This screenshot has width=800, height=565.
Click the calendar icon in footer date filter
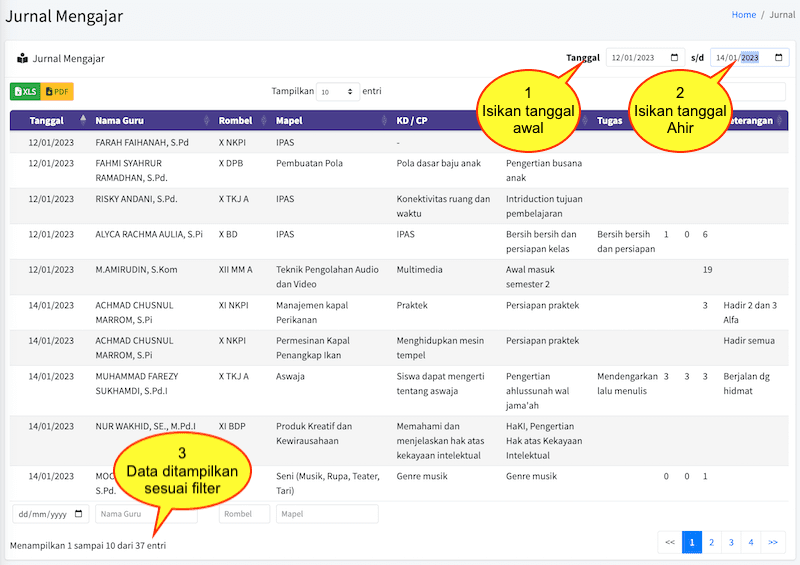(79, 513)
